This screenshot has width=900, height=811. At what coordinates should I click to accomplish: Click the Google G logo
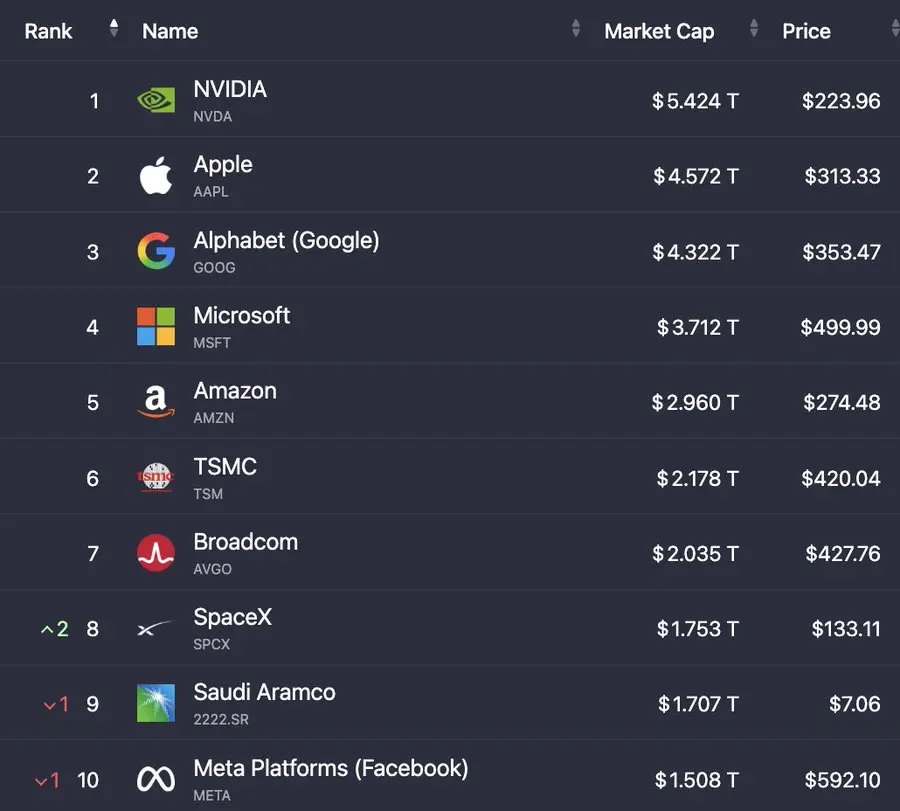[156, 251]
